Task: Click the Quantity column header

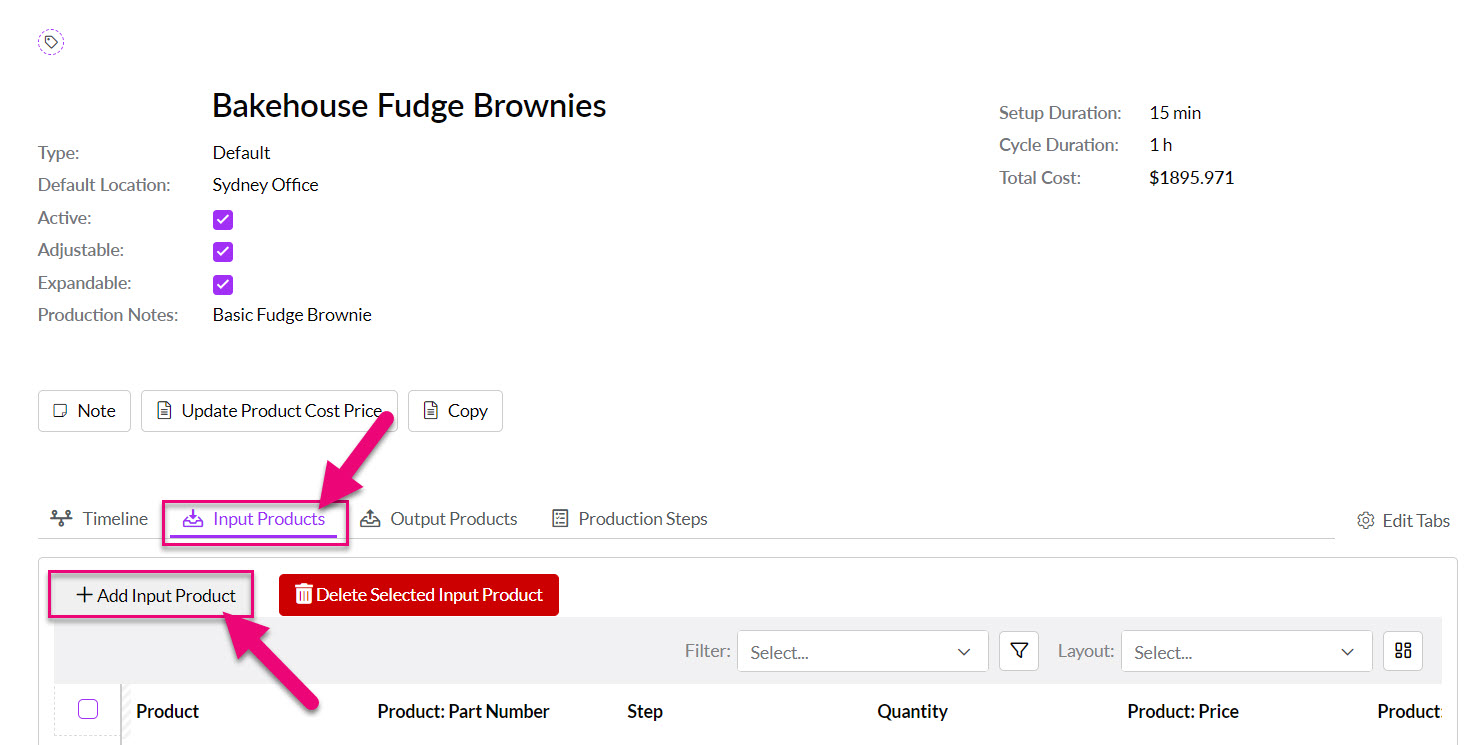Action: click(913, 711)
